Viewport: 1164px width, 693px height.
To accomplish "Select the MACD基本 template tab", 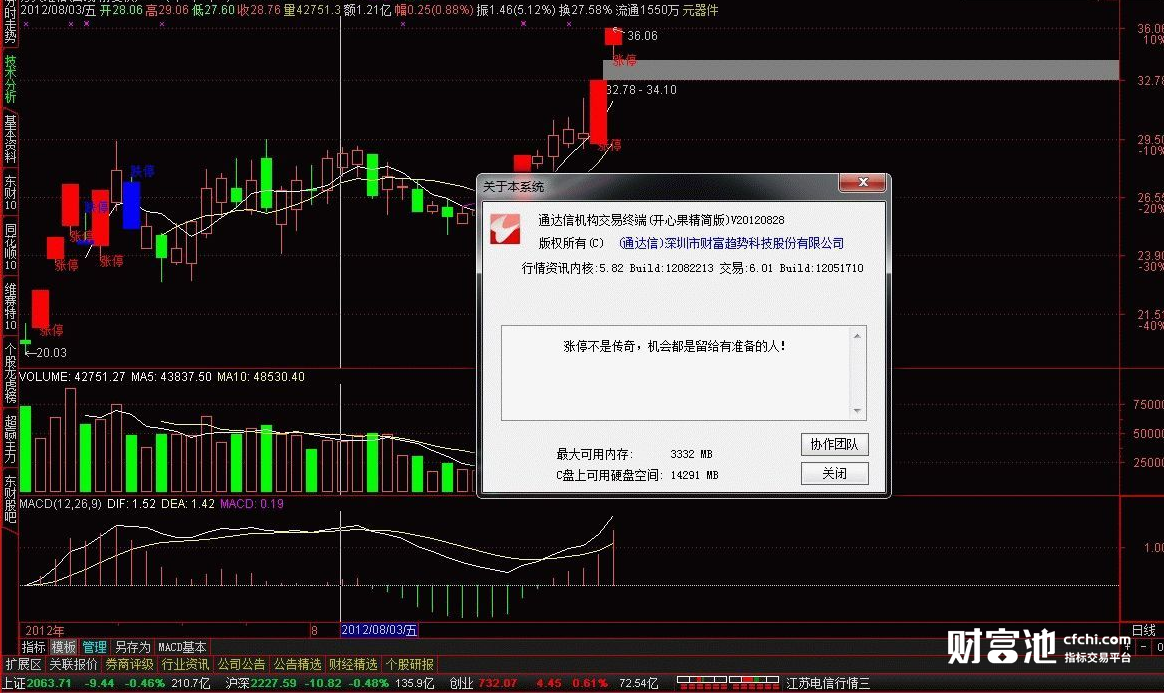I will point(183,648).
